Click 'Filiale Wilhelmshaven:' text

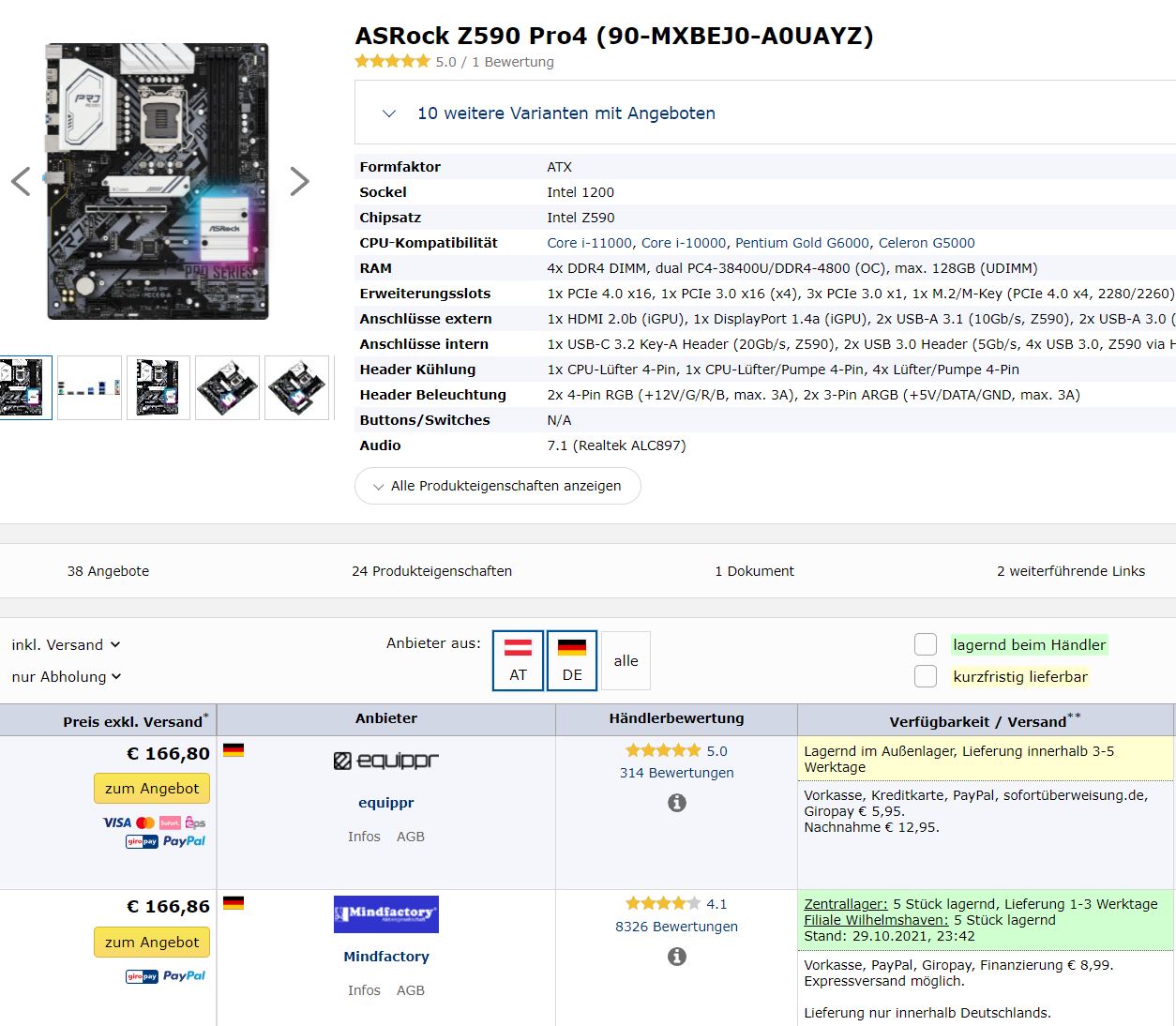[x=877, y=920]
